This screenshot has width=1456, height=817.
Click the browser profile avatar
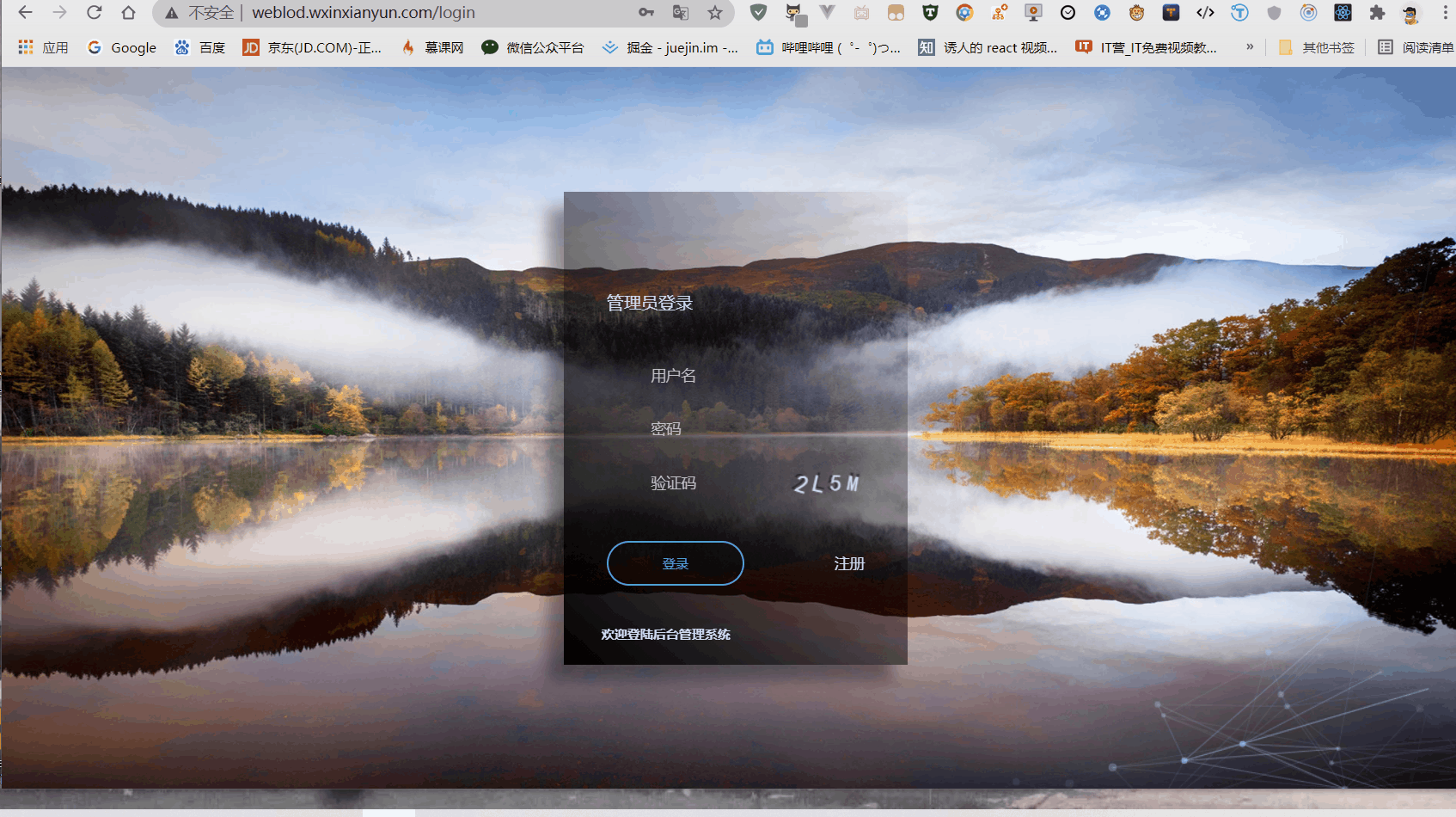[1410, 13]
